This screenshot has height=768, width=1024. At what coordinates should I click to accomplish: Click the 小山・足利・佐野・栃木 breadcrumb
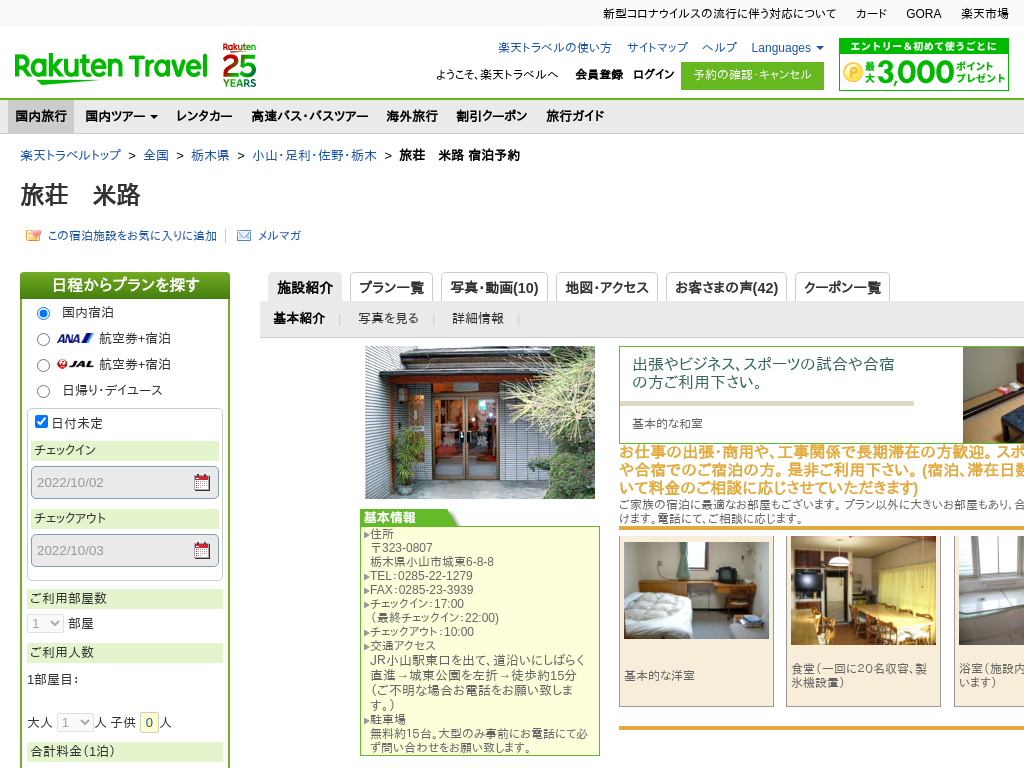pyautogui.click(x=314, y=155)
